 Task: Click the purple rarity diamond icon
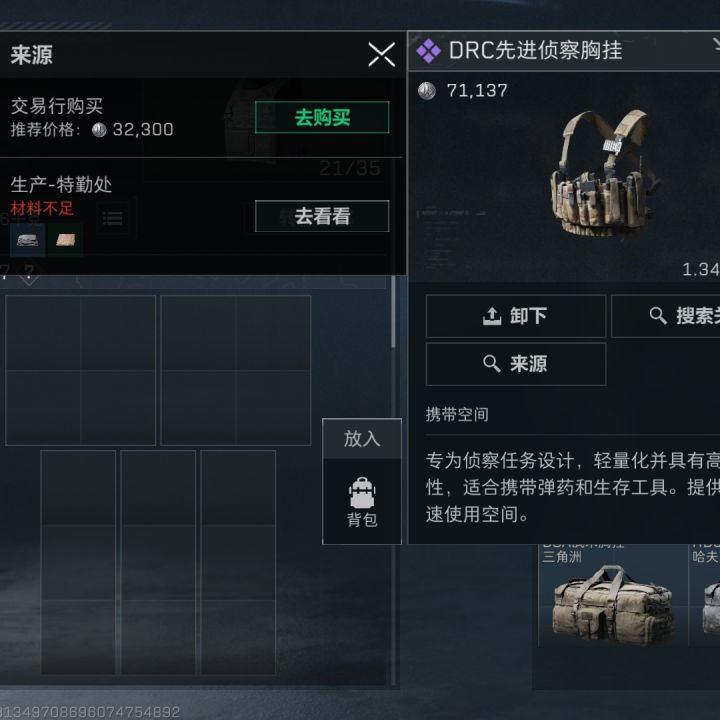click(428, 51)
